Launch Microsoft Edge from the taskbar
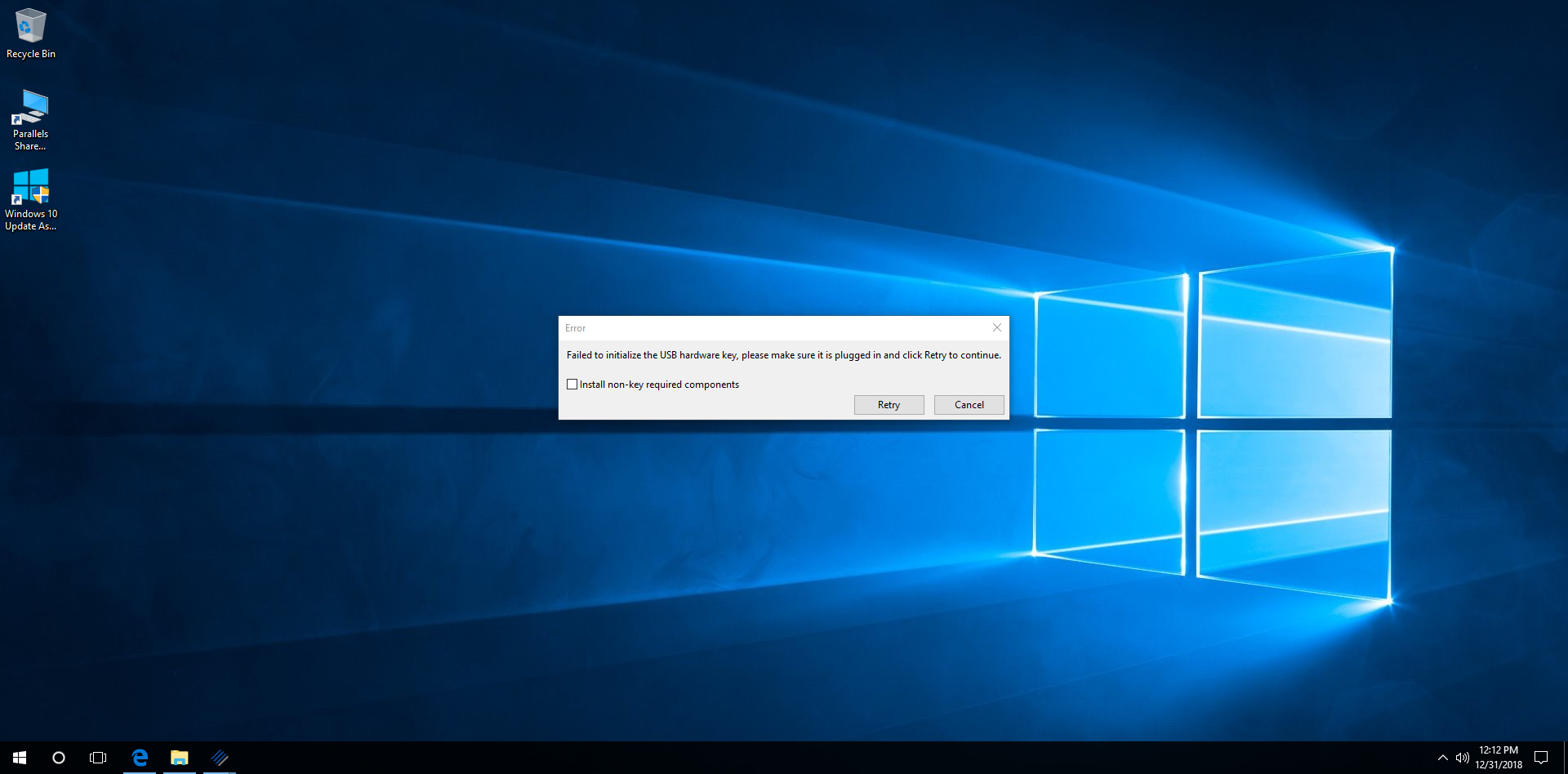 pyautogui.click(x=140, y=758)
